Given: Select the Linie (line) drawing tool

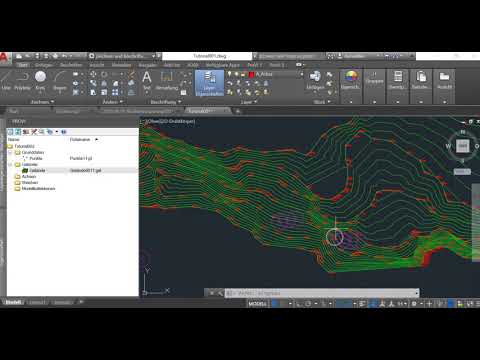Looking at the screenshot, I should coord(6,81).
